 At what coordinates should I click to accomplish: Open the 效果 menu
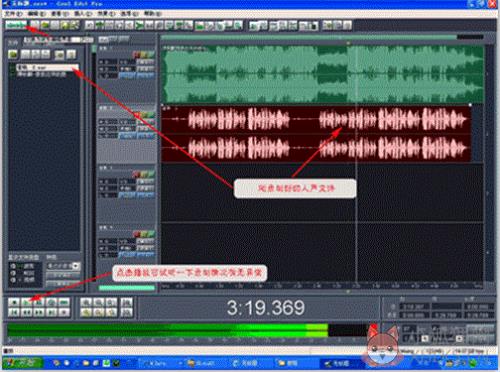pos(106,14)
